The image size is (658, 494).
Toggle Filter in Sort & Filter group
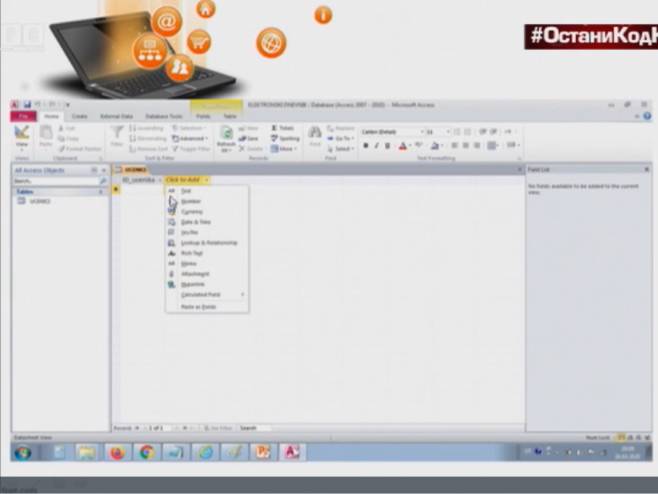[x=191, y=149]
